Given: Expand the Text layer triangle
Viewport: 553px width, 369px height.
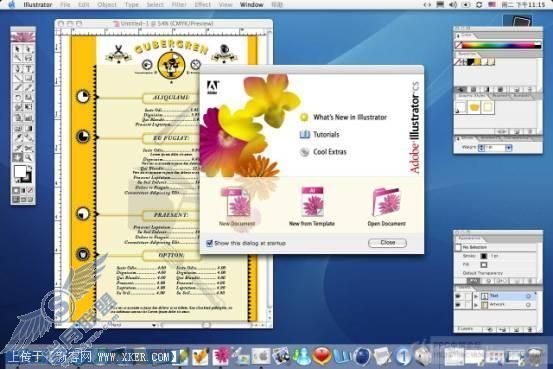Looking at the screenshot, I should [476, 296].
